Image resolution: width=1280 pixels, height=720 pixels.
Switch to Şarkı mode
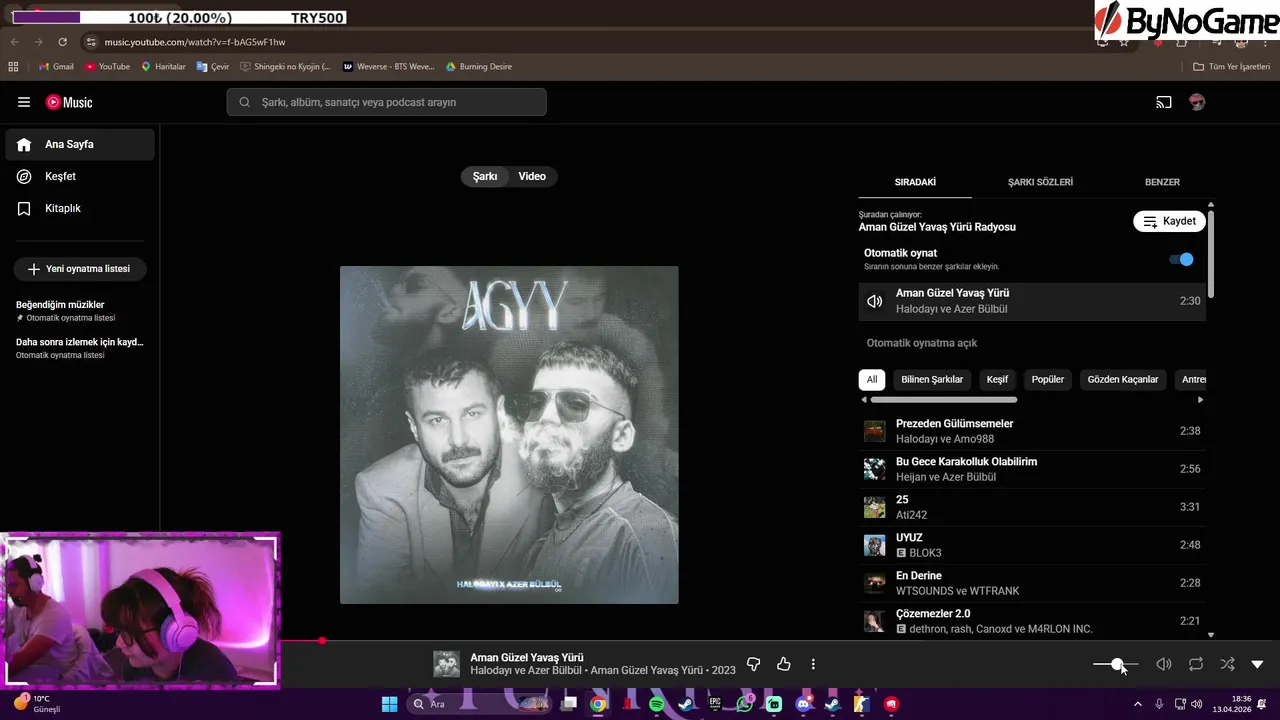(485, 176)
